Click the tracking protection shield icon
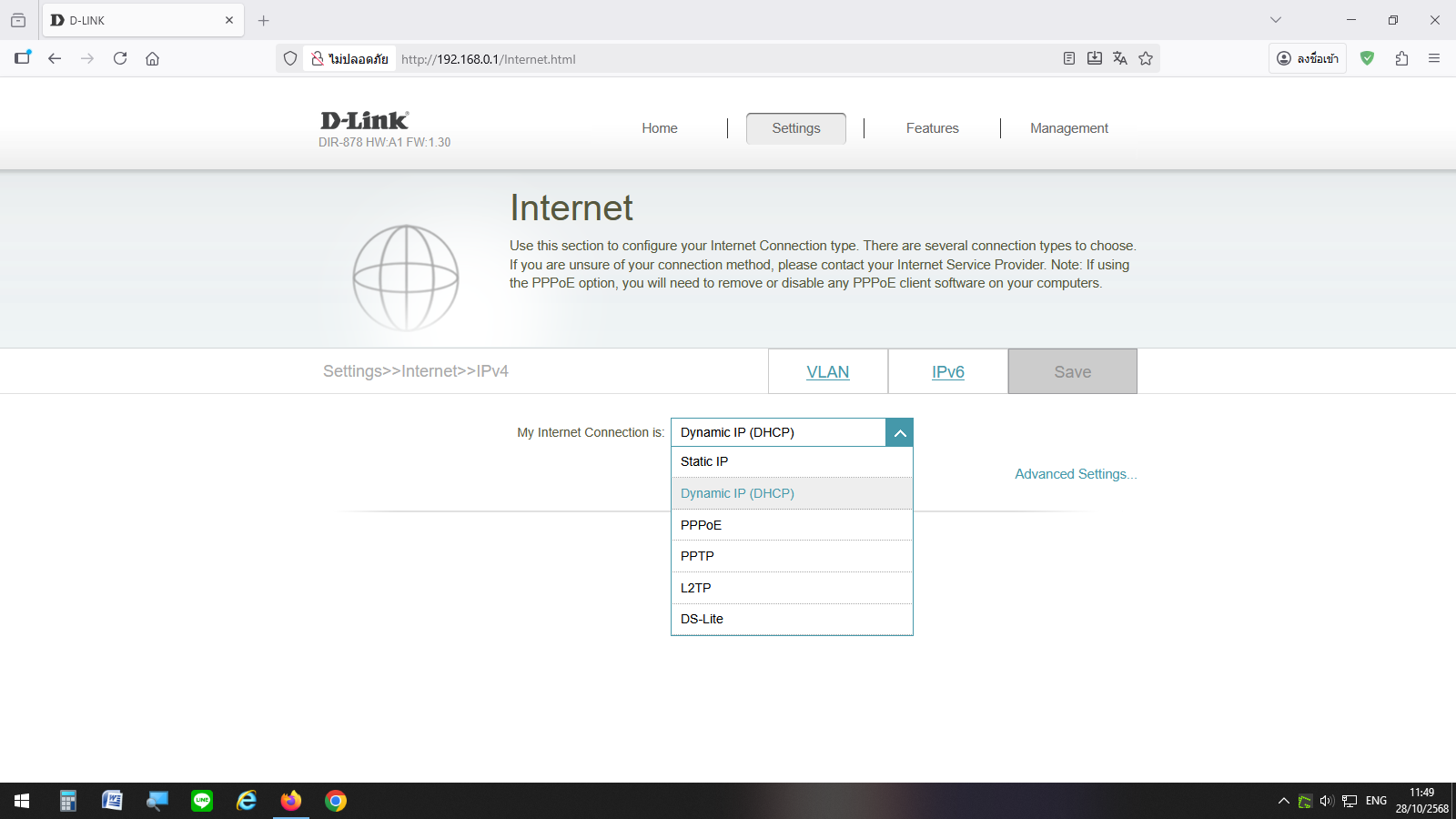This screenshot has width=1456, height=819. click(290, 58)
